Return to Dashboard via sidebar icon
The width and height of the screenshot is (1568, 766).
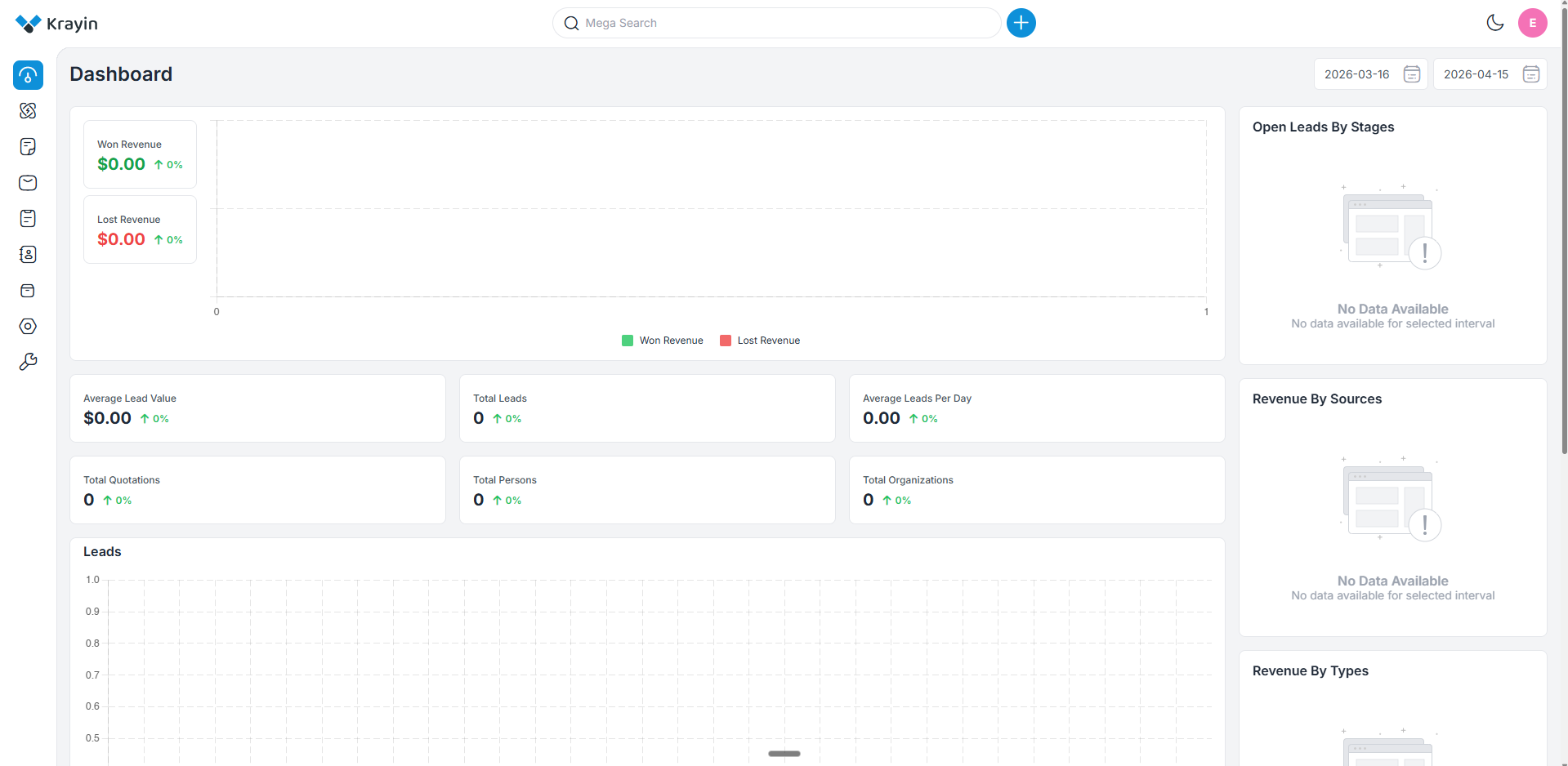pyautogui.click(x=28, y=75)
